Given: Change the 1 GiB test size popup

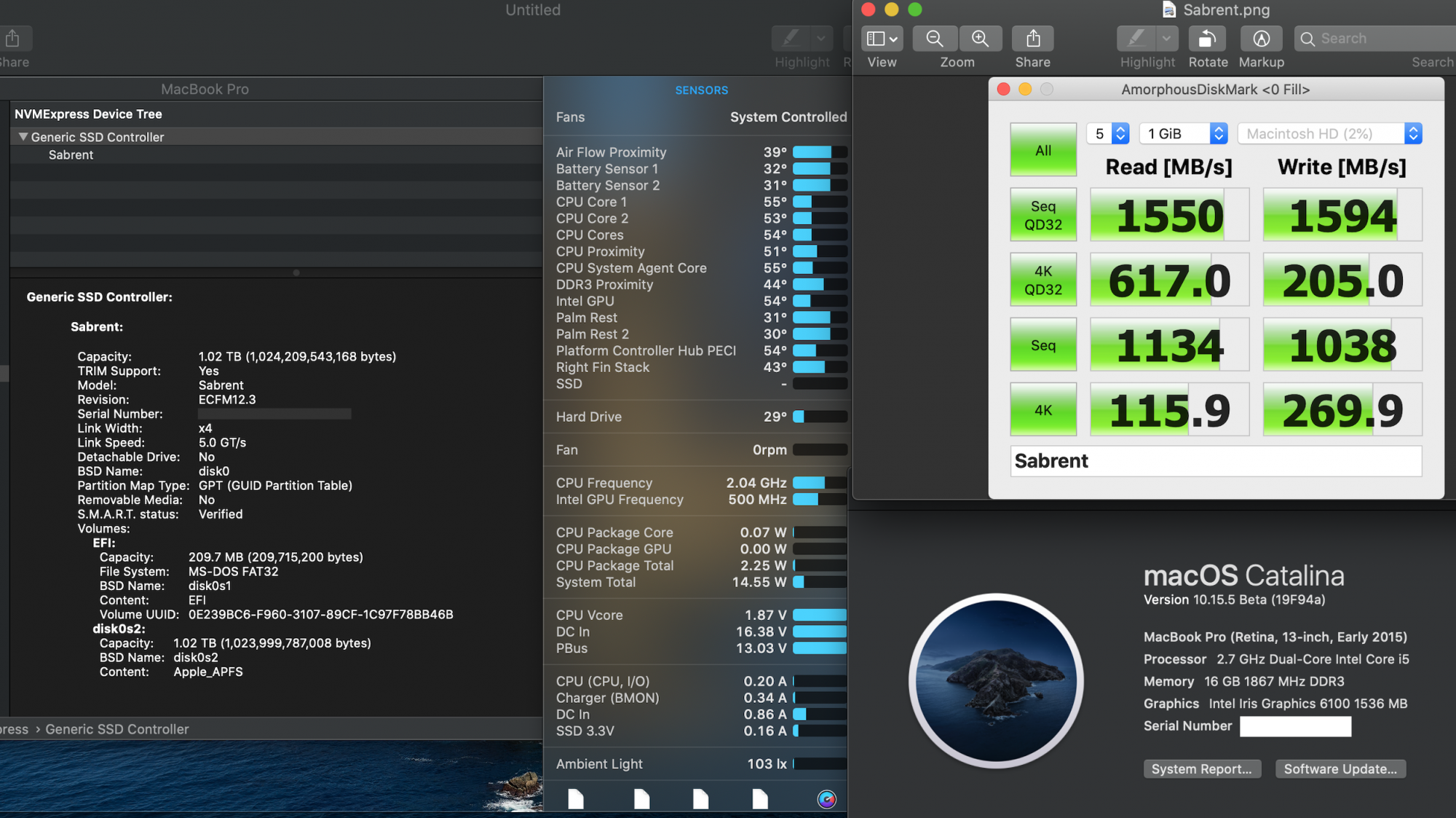Looking at the screenshot, I should [x=1183, y=133].
